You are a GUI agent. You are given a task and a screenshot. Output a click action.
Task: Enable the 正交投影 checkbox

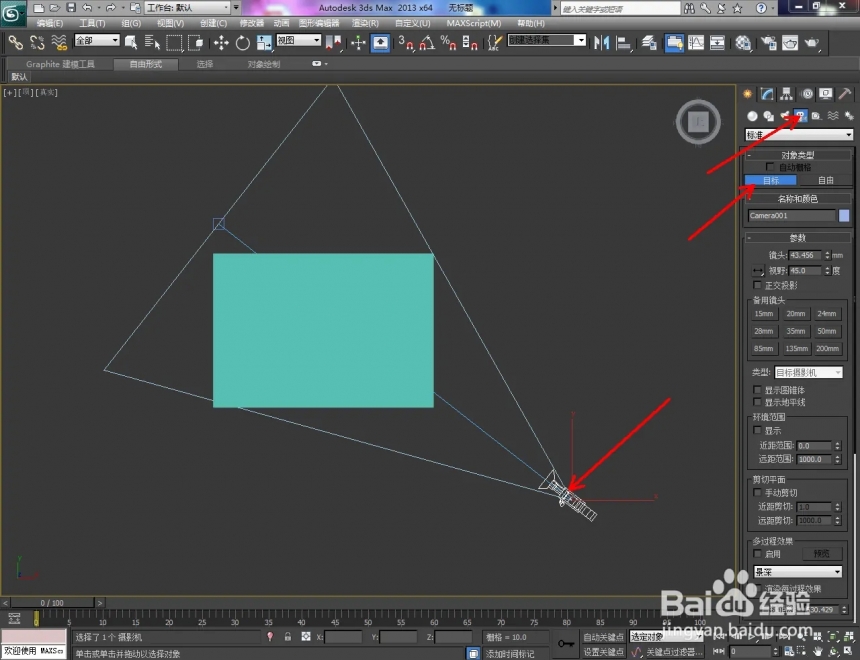757,285
